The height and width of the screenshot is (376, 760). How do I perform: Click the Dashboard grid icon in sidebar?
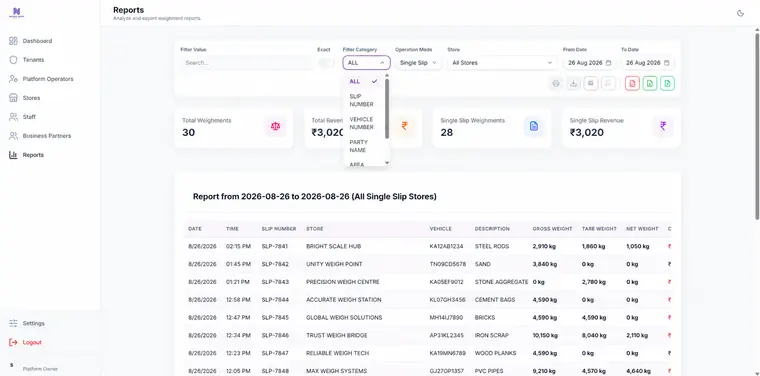[13, 41]
